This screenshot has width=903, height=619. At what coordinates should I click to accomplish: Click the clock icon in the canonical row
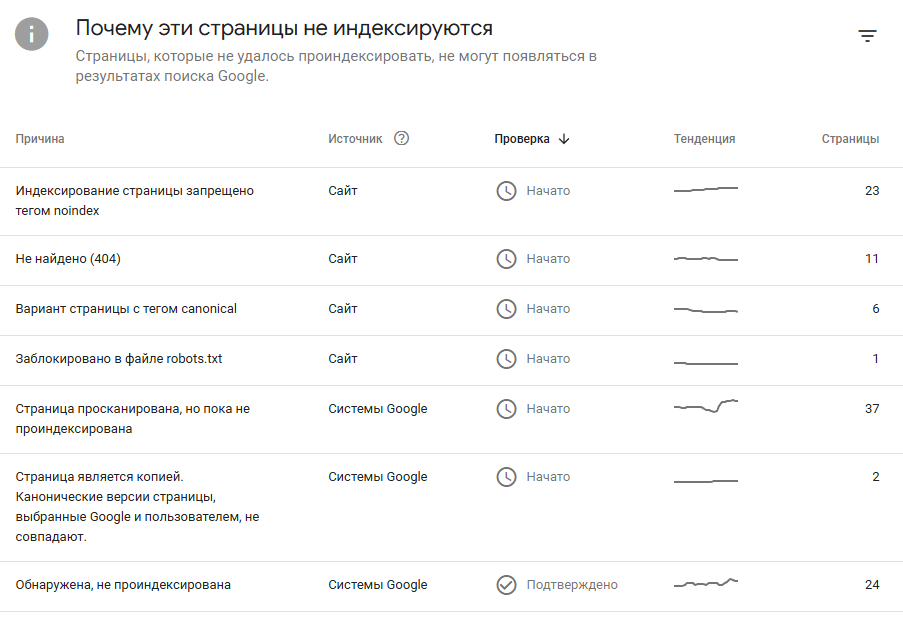coord(506,309)
